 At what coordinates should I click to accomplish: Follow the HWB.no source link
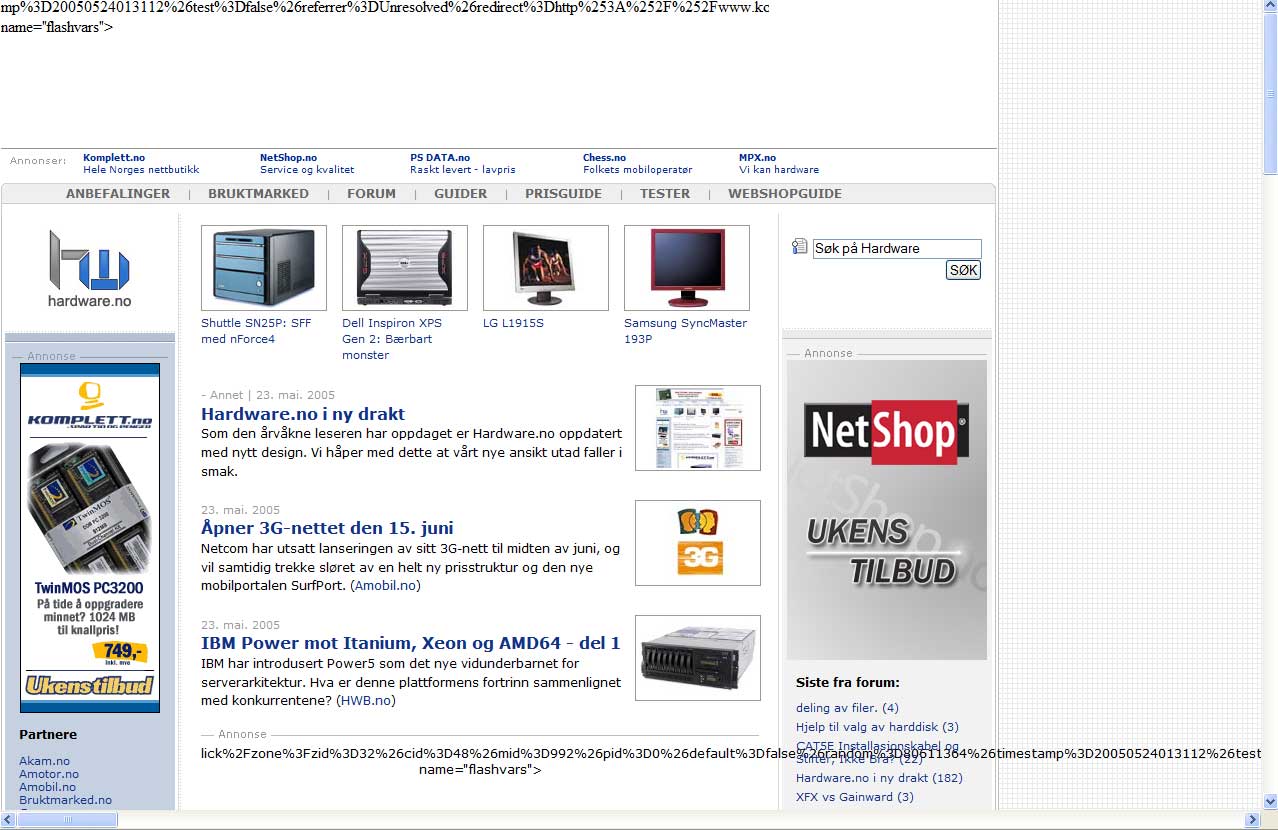(x=365, y=701)
